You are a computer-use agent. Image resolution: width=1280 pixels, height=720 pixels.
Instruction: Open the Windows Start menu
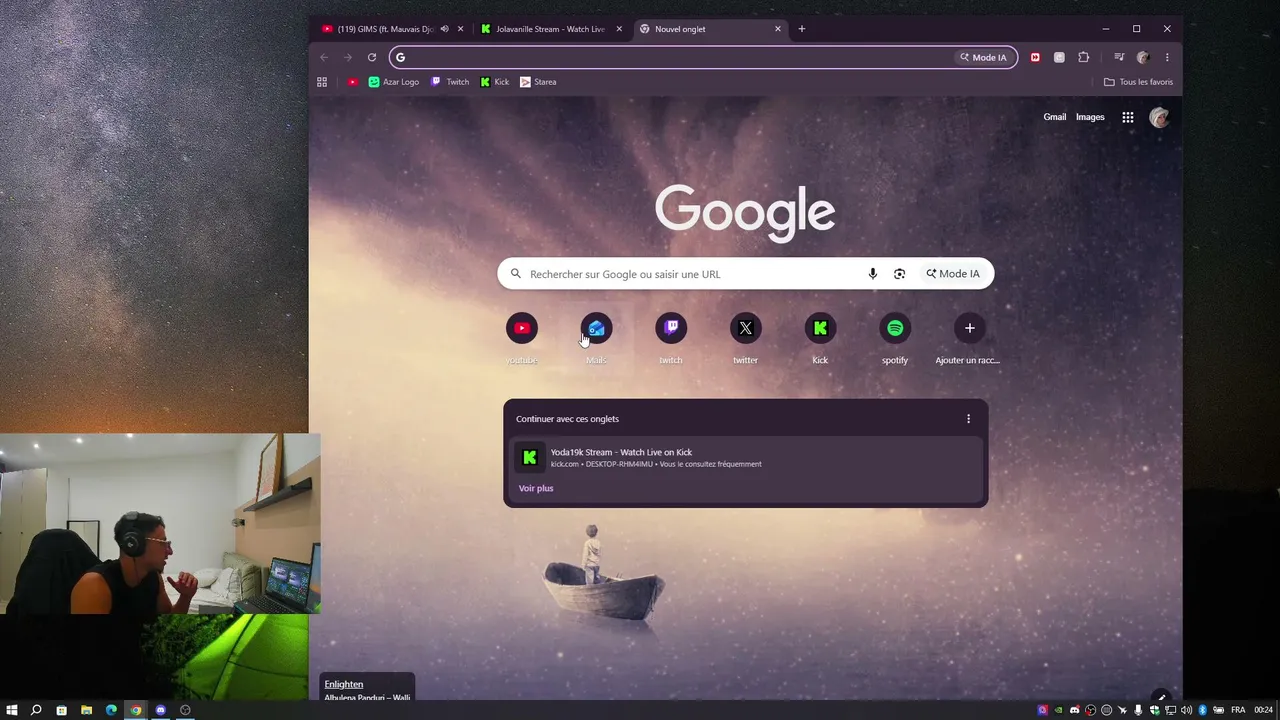(12, 710)
